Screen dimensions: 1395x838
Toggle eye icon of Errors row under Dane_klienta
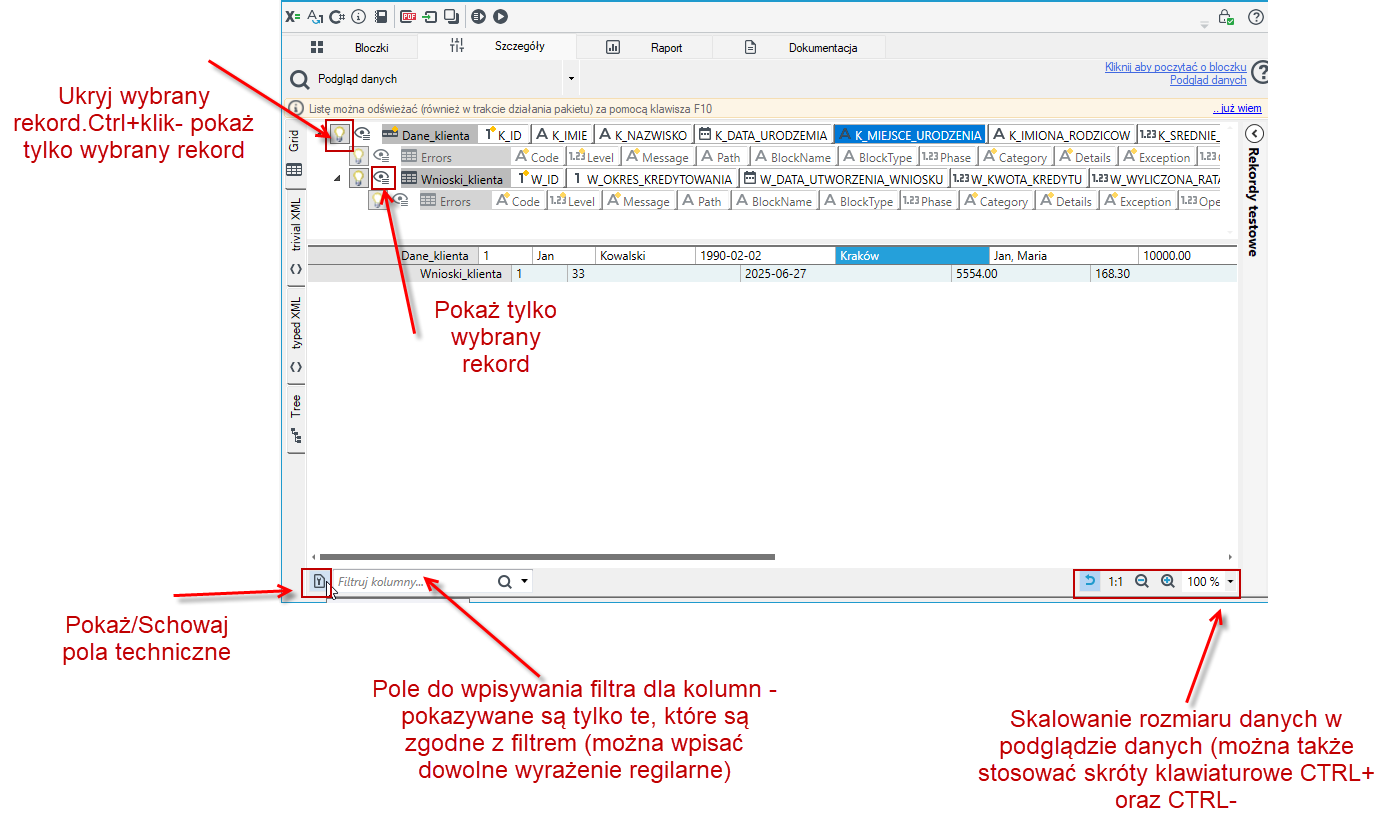pos(381,156)
